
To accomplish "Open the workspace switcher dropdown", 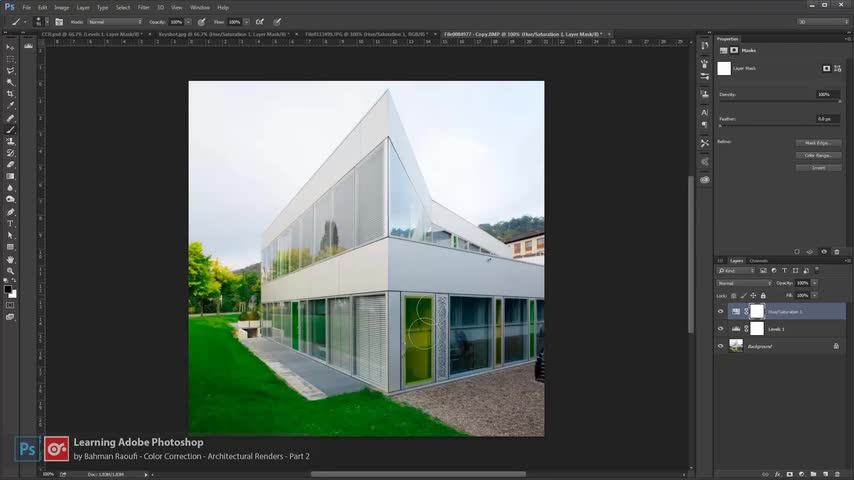I will [x=823, y=22].
